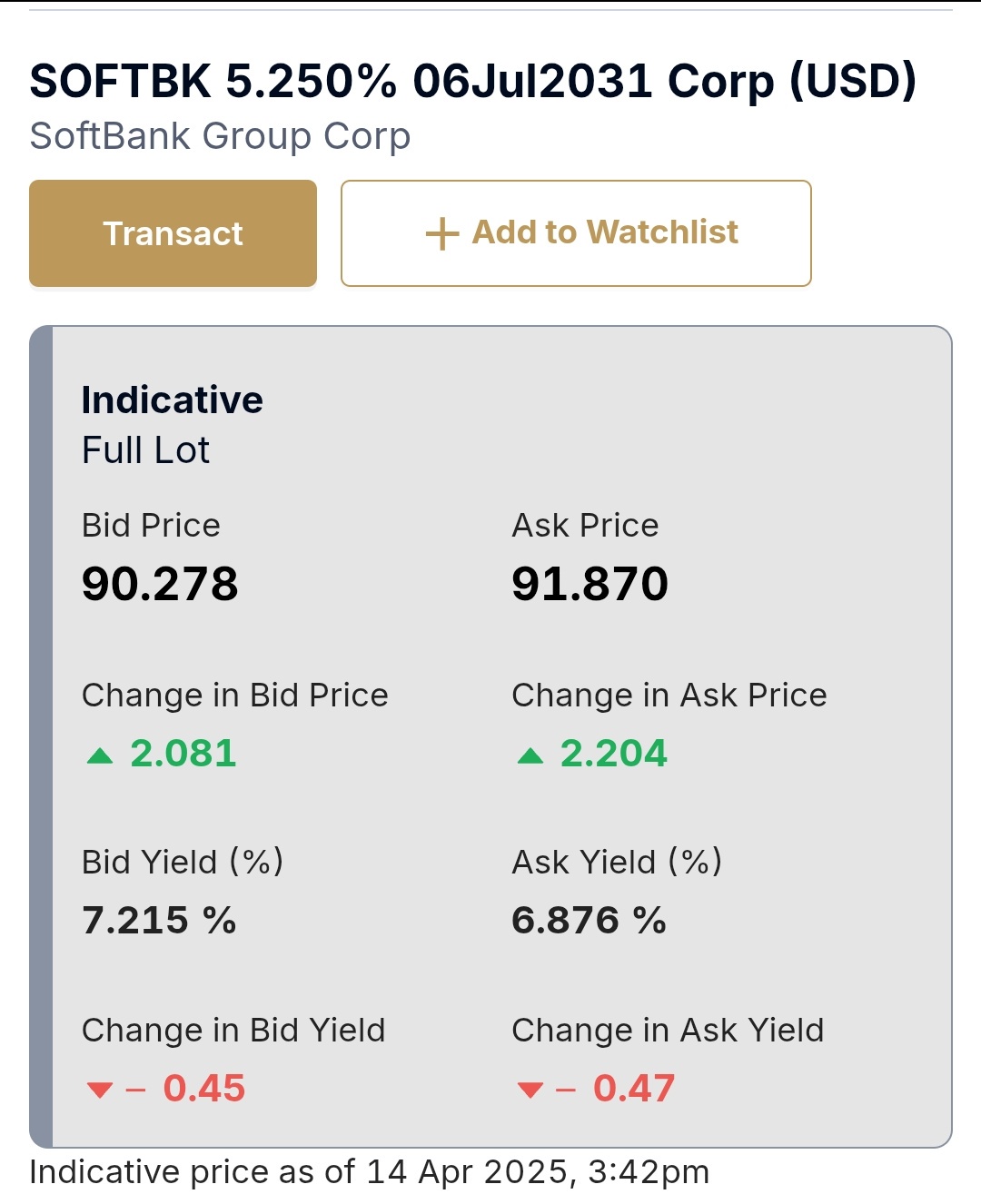
Task: Select the bid yield change value 0.45
Action: point(203,1089)
